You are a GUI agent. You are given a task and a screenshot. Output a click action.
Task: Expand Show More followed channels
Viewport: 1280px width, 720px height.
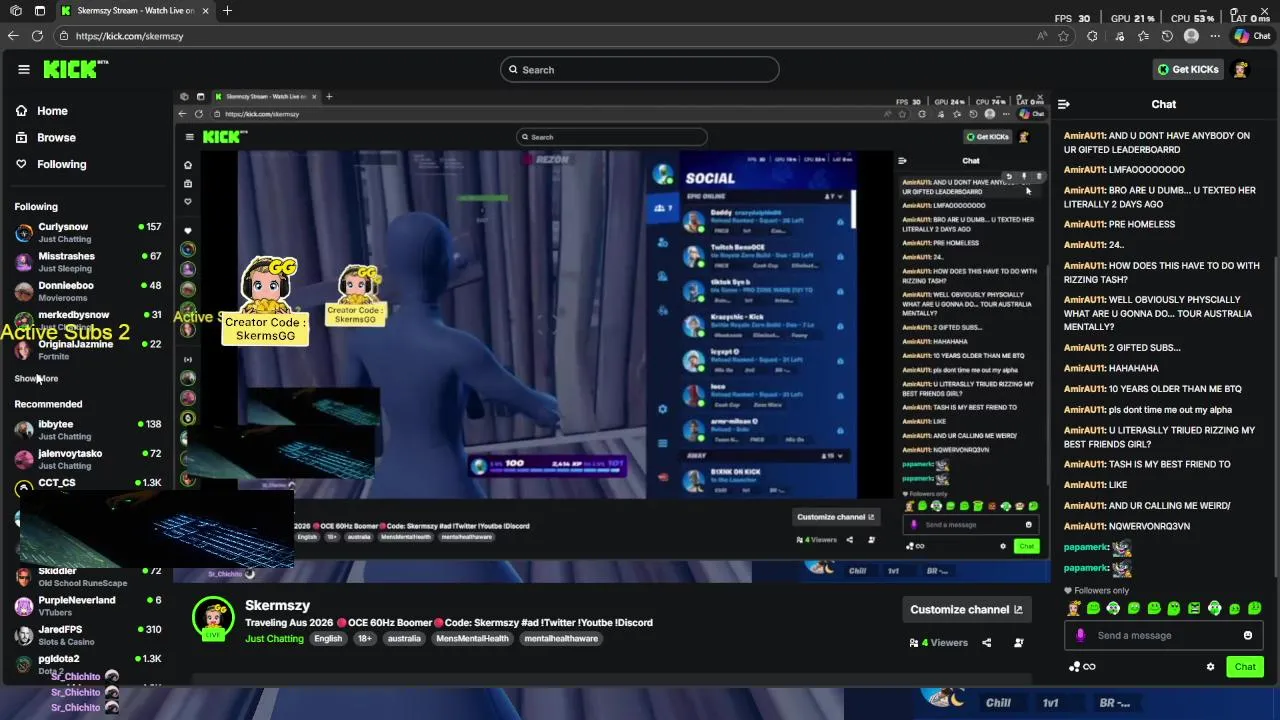pos(36,379)
